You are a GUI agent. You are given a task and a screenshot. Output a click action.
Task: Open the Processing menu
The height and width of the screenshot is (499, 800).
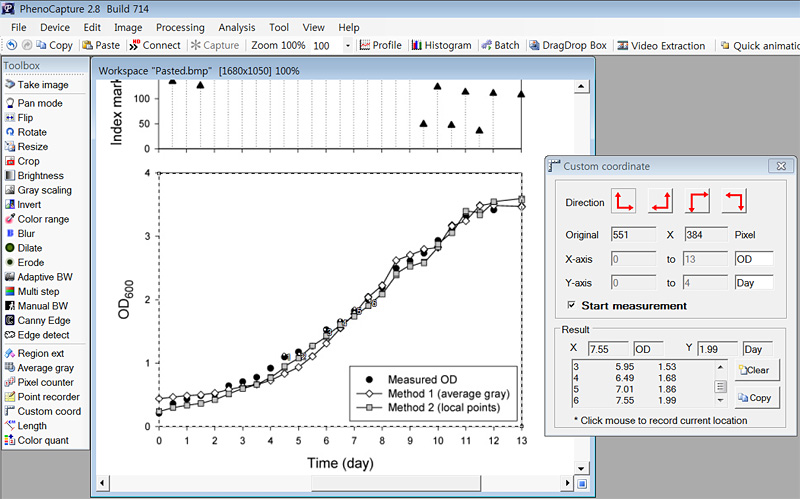[180, 27]
